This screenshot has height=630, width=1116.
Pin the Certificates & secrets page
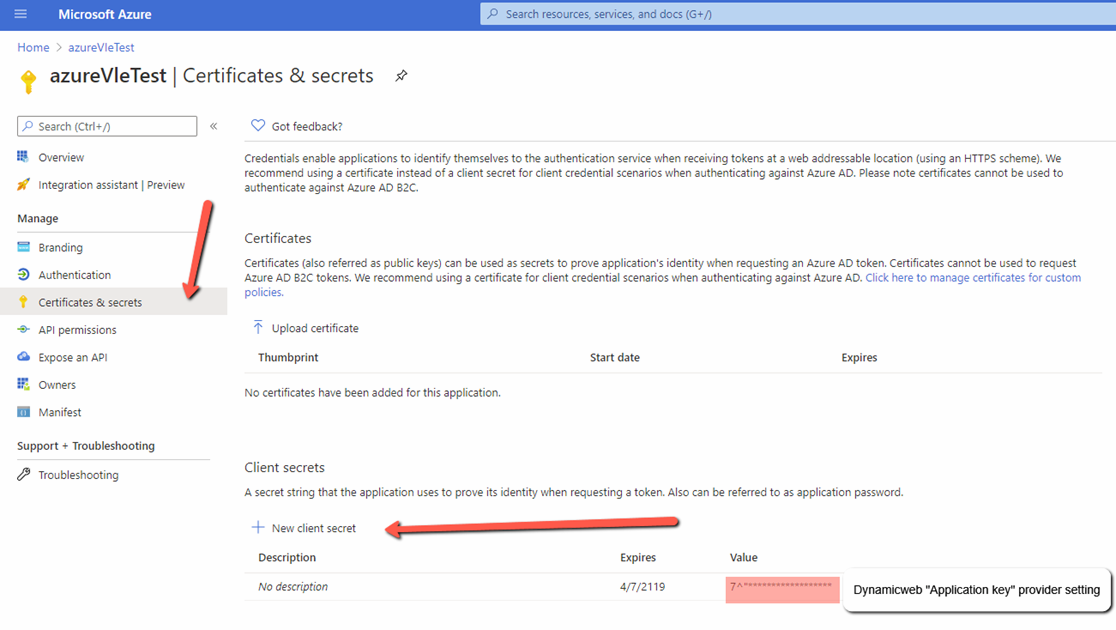pos(401,76)
